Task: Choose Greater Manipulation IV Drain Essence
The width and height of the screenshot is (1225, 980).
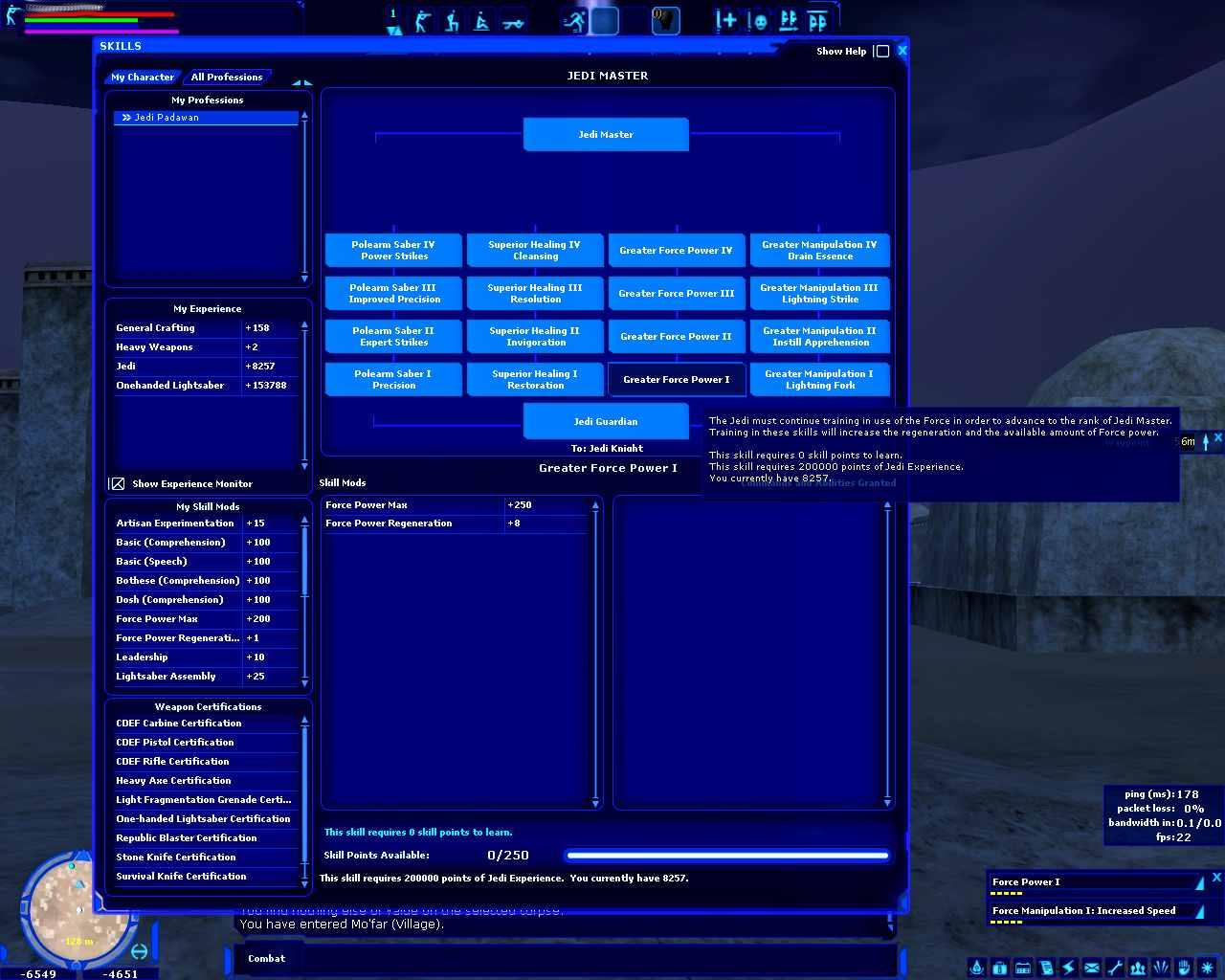Action: point(819,251)
